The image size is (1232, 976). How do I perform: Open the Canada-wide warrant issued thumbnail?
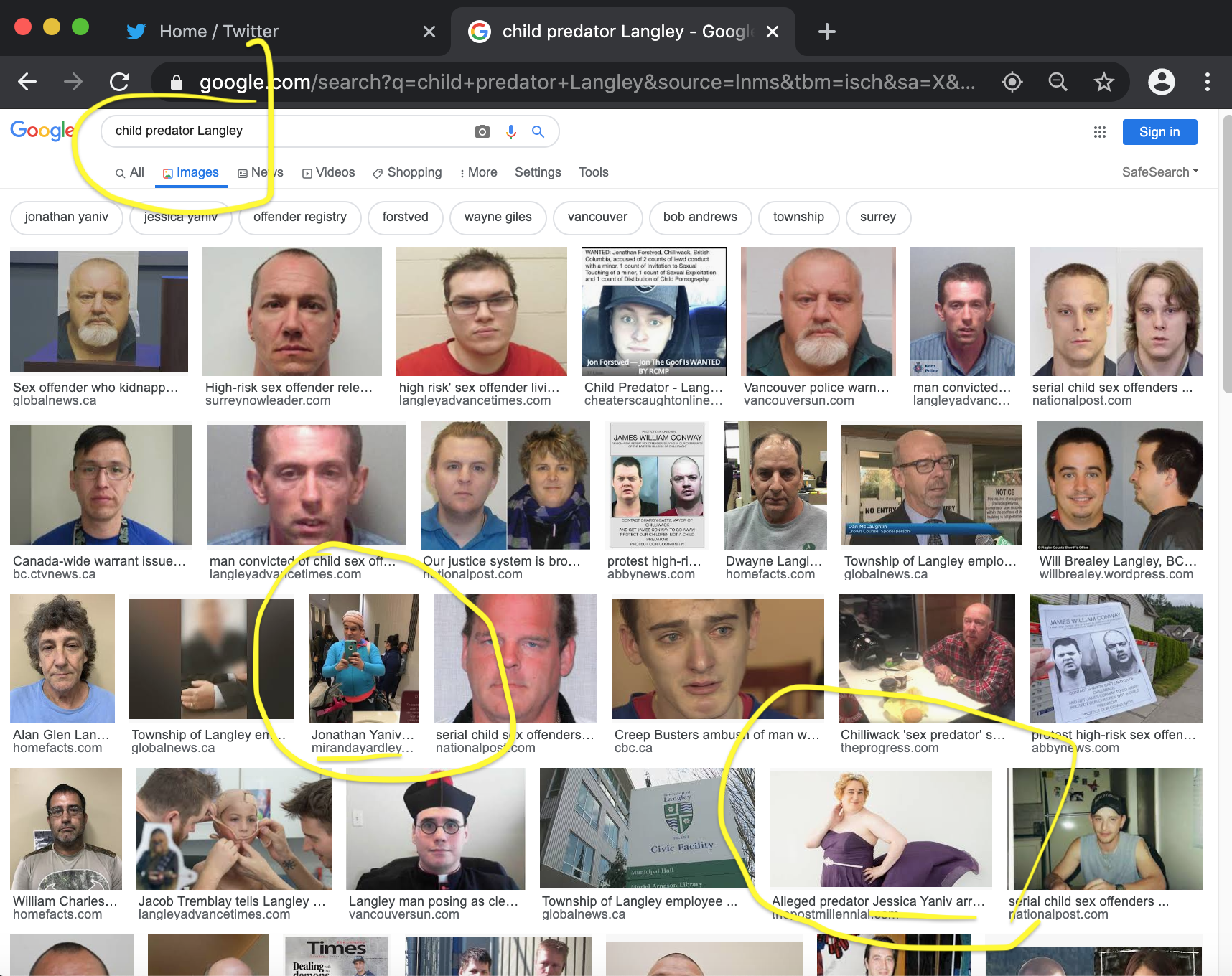point(101,484)
